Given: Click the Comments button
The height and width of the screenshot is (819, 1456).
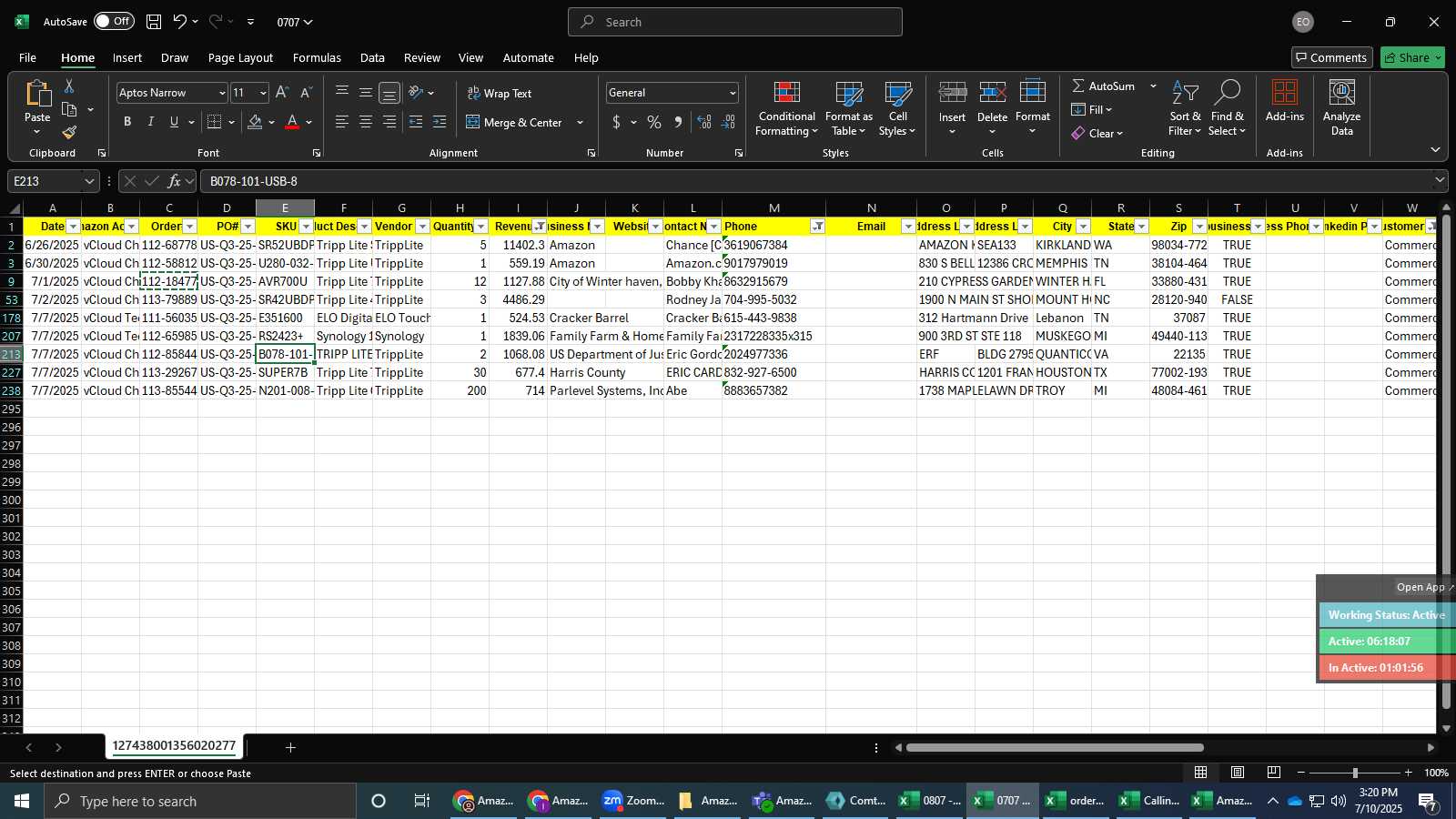Looking at the screenshot, I should click(1331, 57).
